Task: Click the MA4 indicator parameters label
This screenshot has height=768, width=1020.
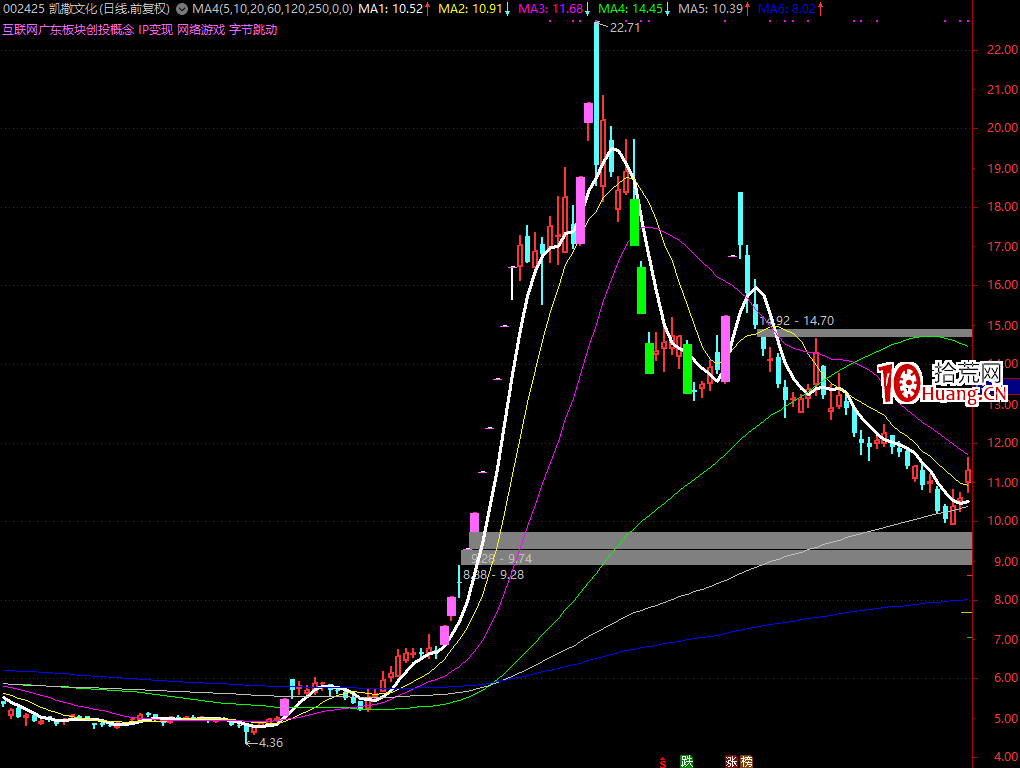Action: 272,9
